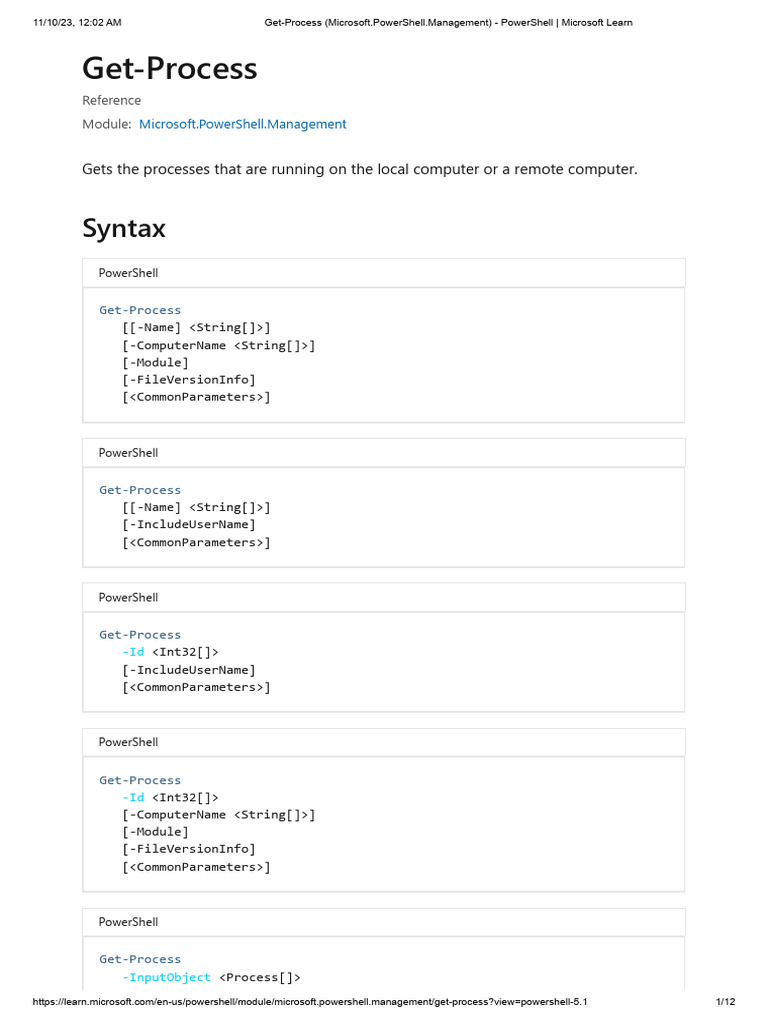Click the -InputObject parameter in the last code block
This screenshot has height=1024, width=768.
pyautogui.click(x=166, y=977)
